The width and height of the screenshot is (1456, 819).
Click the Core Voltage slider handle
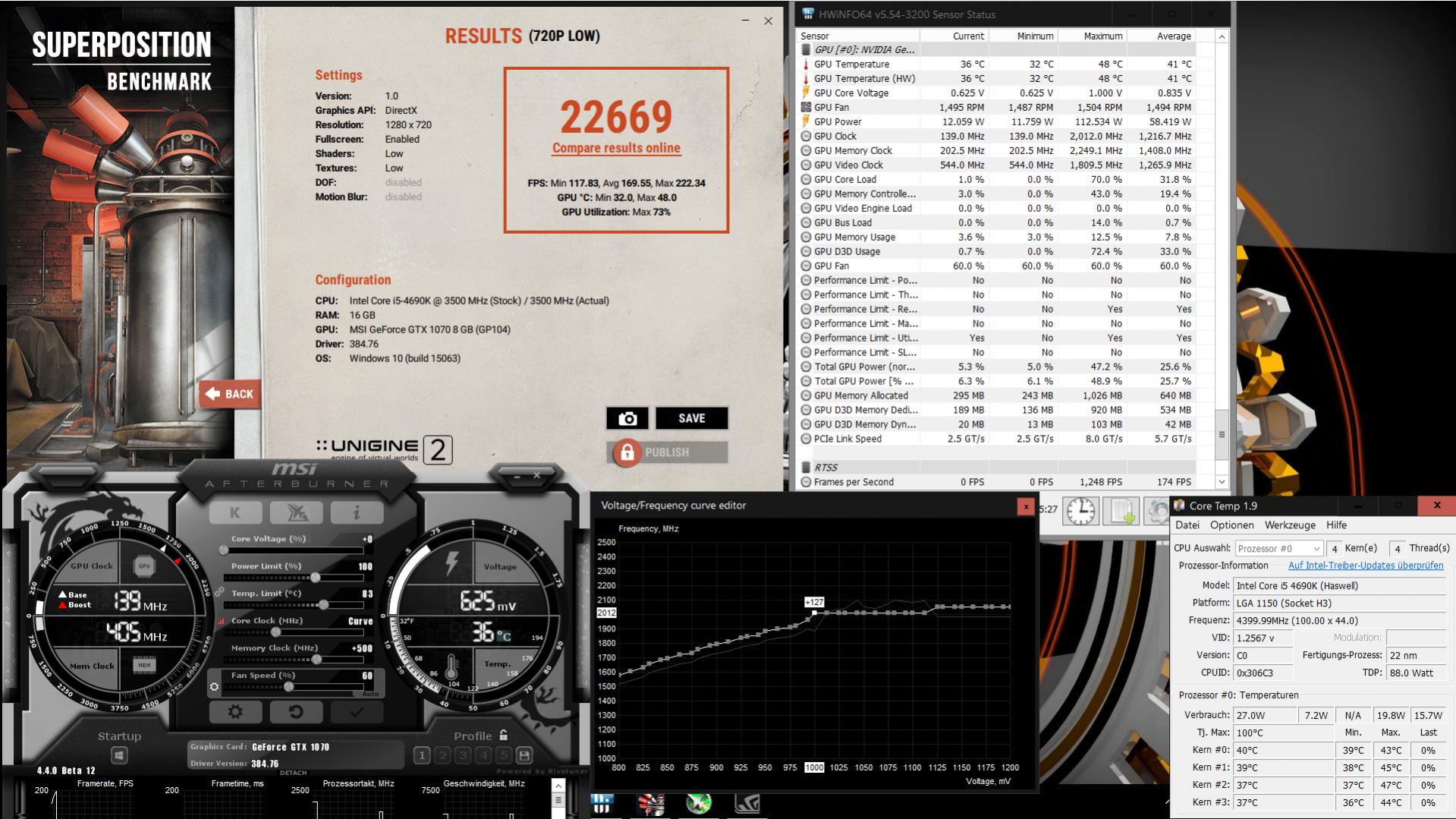(223, 550)
